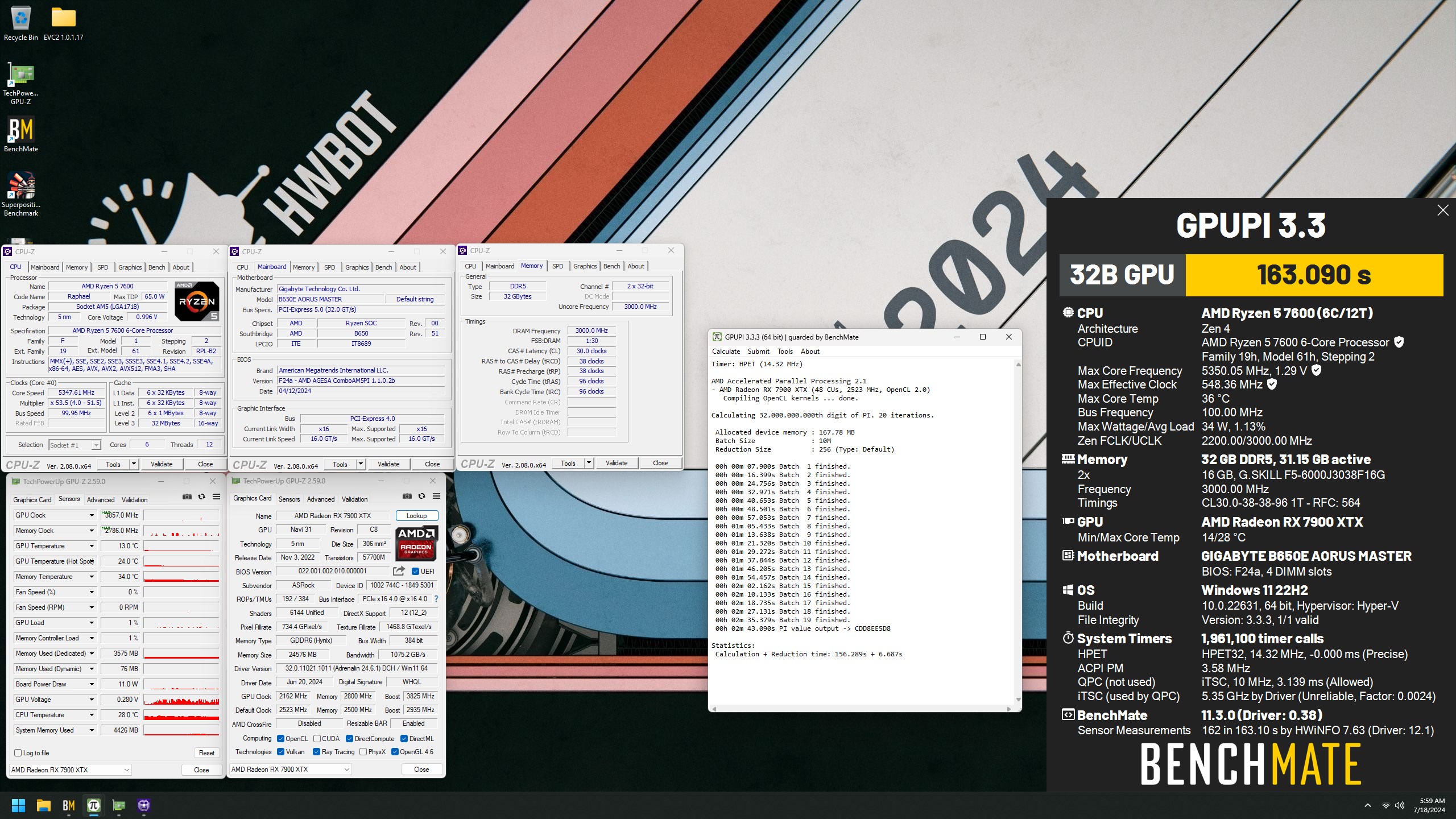Switch to GPU-Z in the taskbar
Screen dimensions: 1456x819
[119, 805]
